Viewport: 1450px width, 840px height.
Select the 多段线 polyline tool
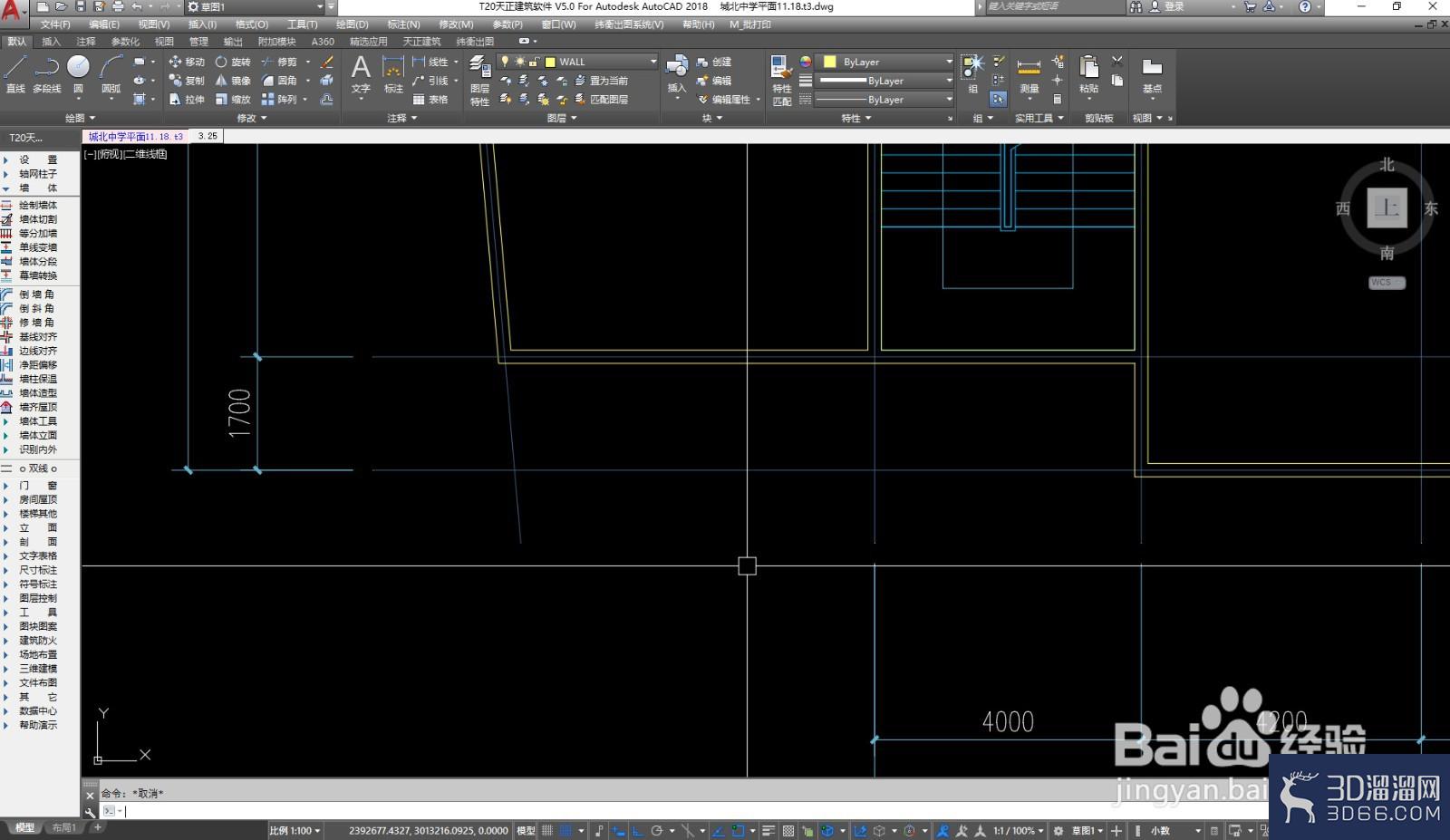pos(46,73)
